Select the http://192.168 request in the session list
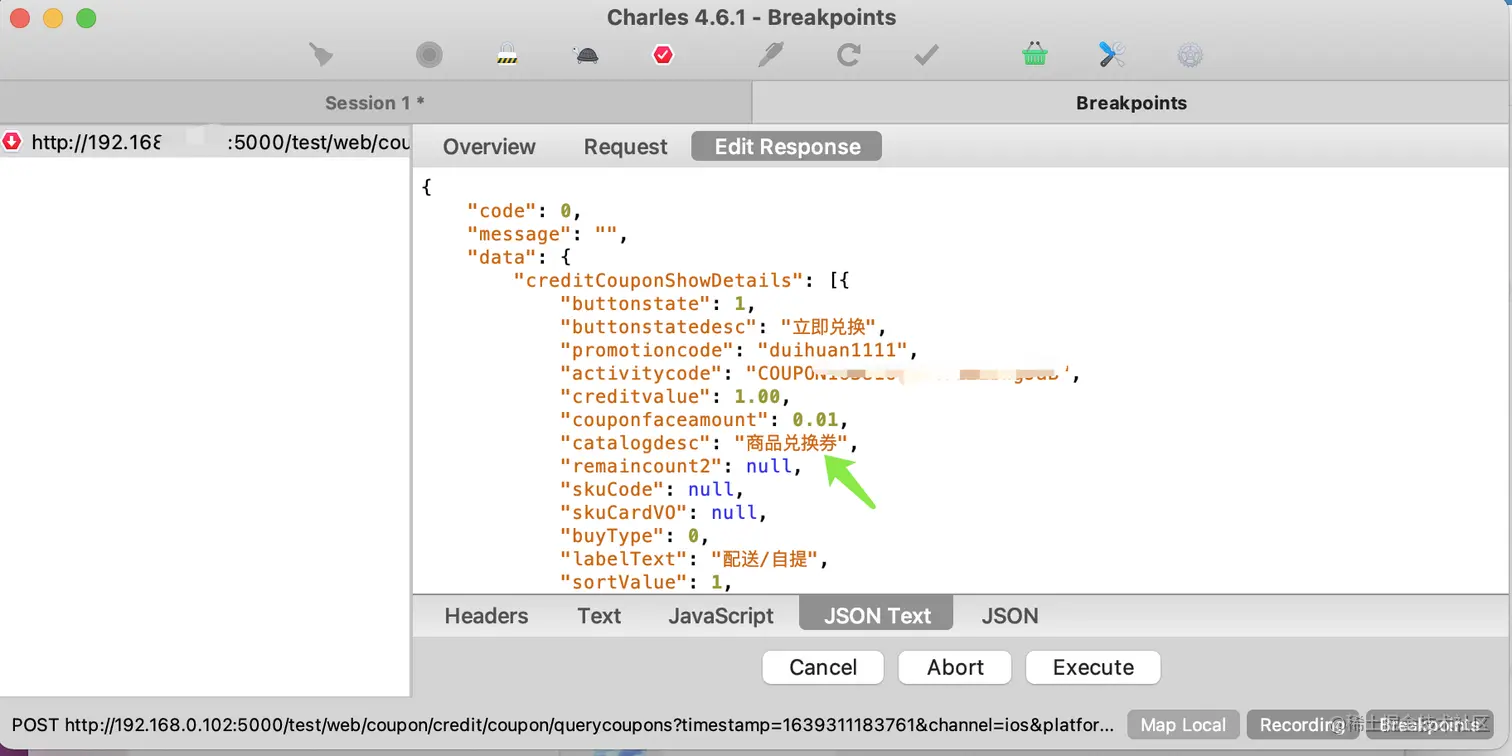The image size is (1512, 756). [x=205, y=142]
